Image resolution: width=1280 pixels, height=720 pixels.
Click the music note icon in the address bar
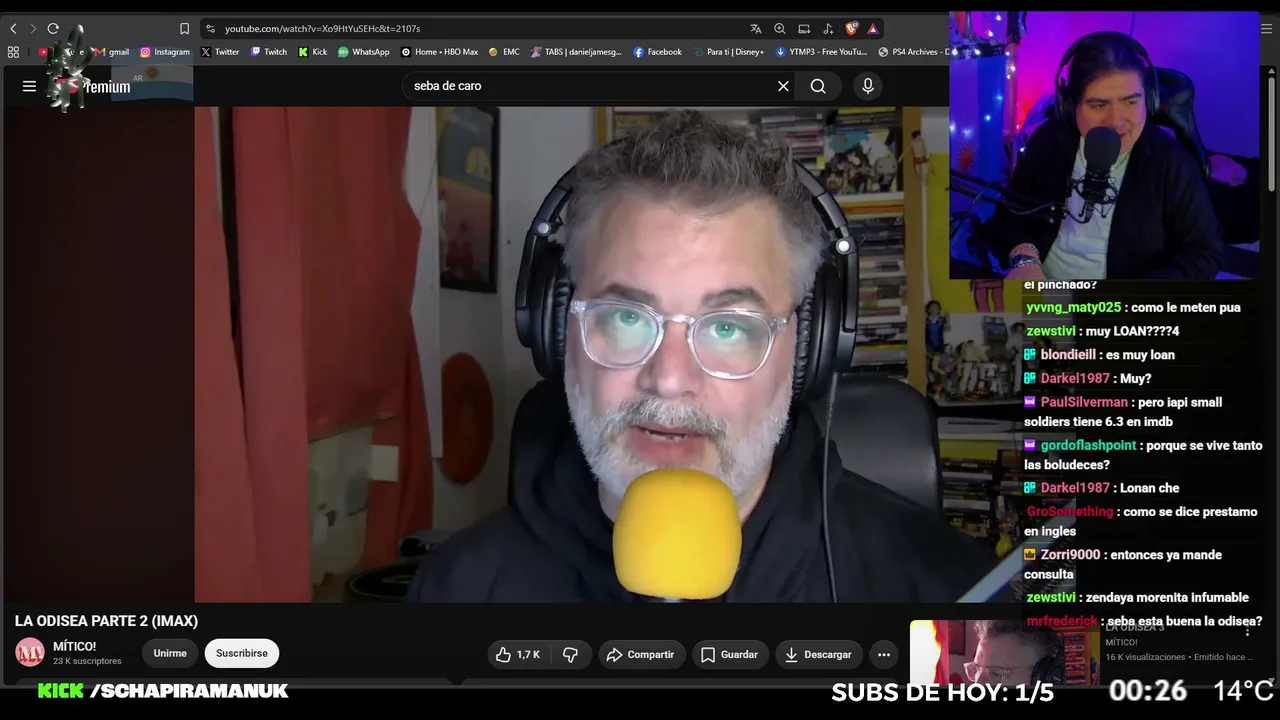(828, 29)
